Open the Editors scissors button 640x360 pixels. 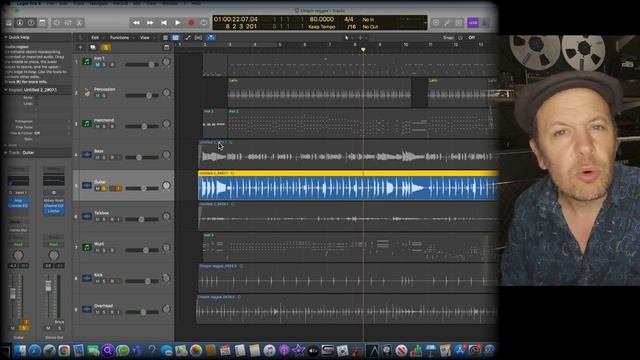(x=79, y=23)
